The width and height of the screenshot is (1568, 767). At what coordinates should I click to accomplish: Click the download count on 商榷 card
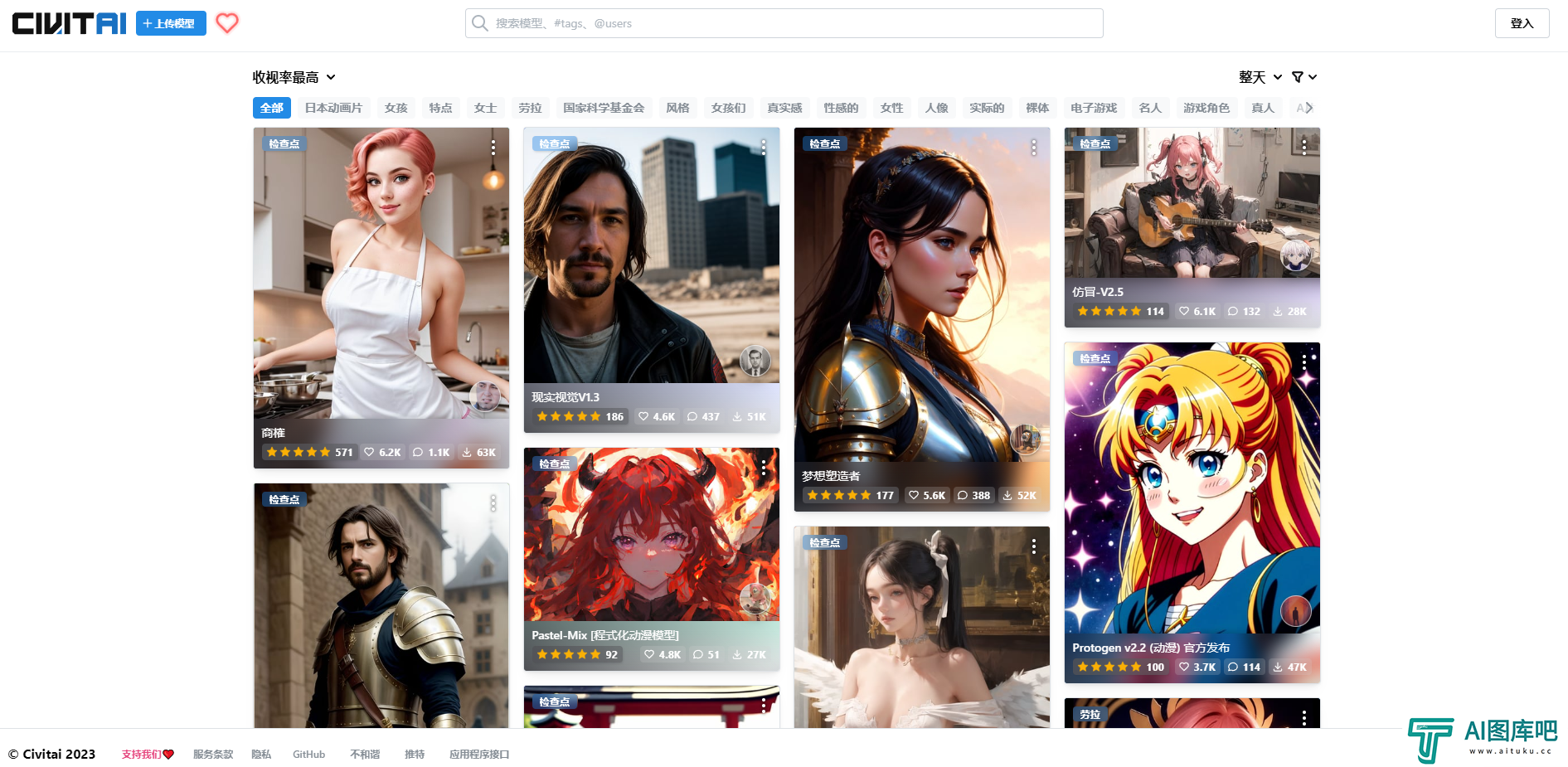tap(478, 452)
